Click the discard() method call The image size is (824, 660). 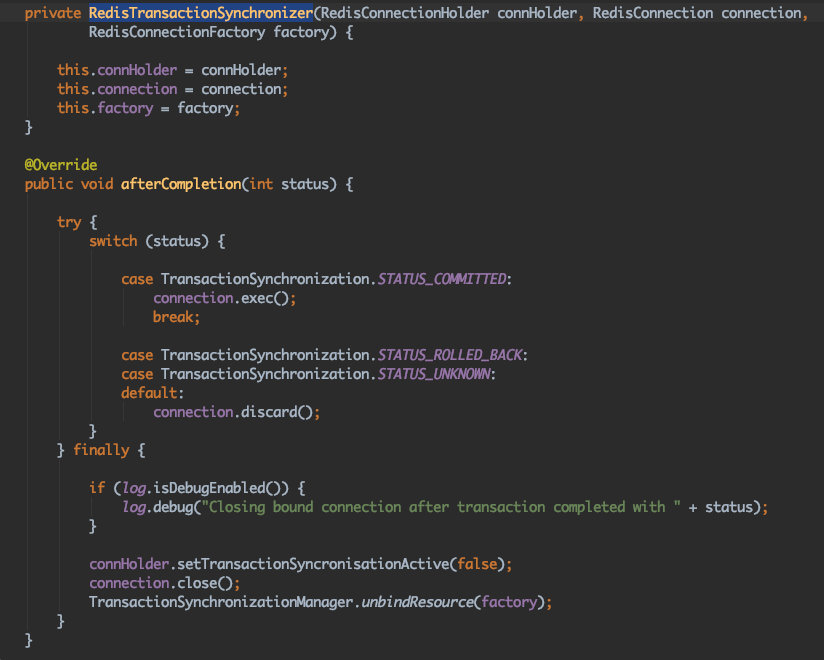(277, 412)
